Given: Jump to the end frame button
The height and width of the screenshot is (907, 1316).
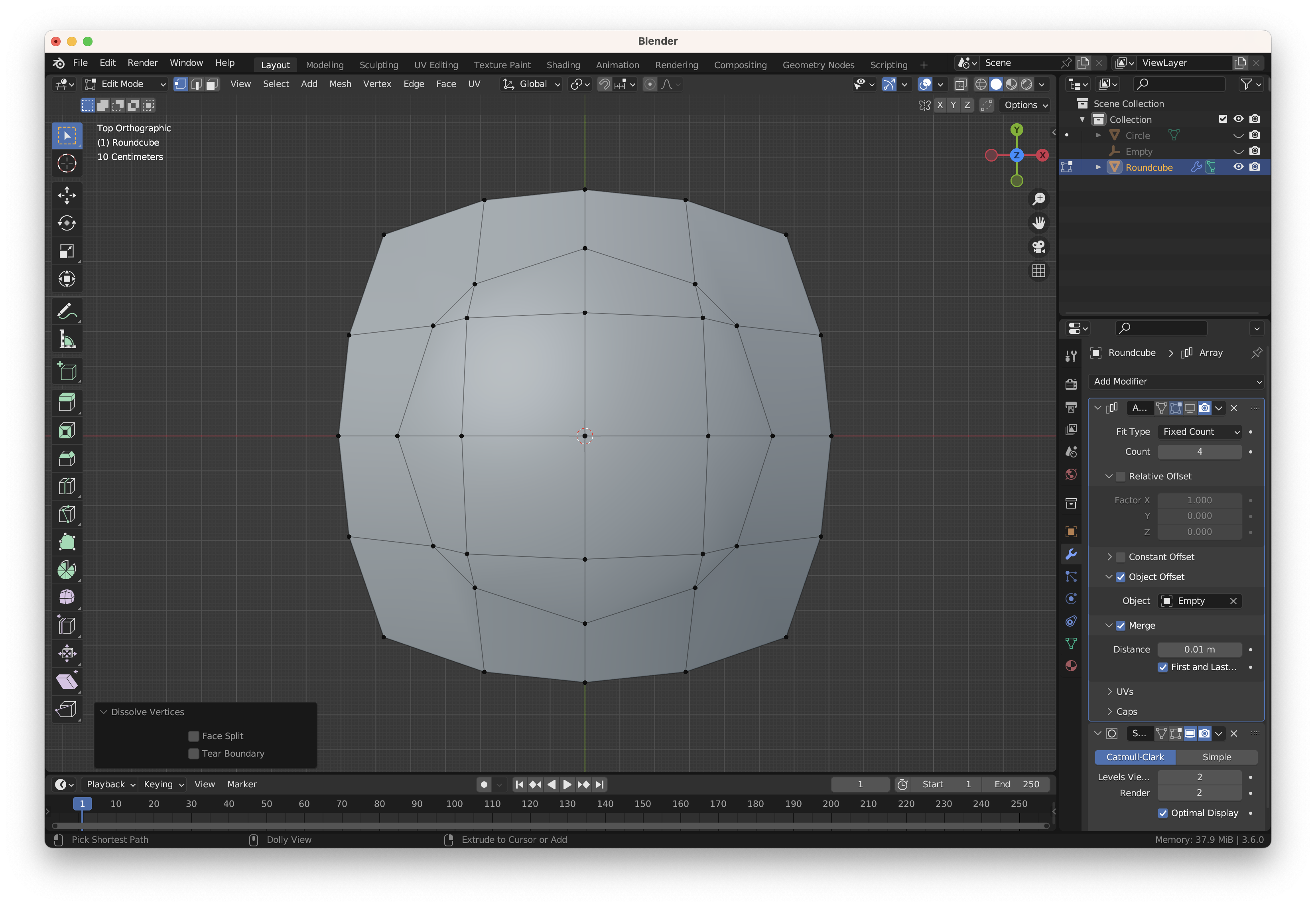Looking at the screenshot, I should (x=600, y=784).
